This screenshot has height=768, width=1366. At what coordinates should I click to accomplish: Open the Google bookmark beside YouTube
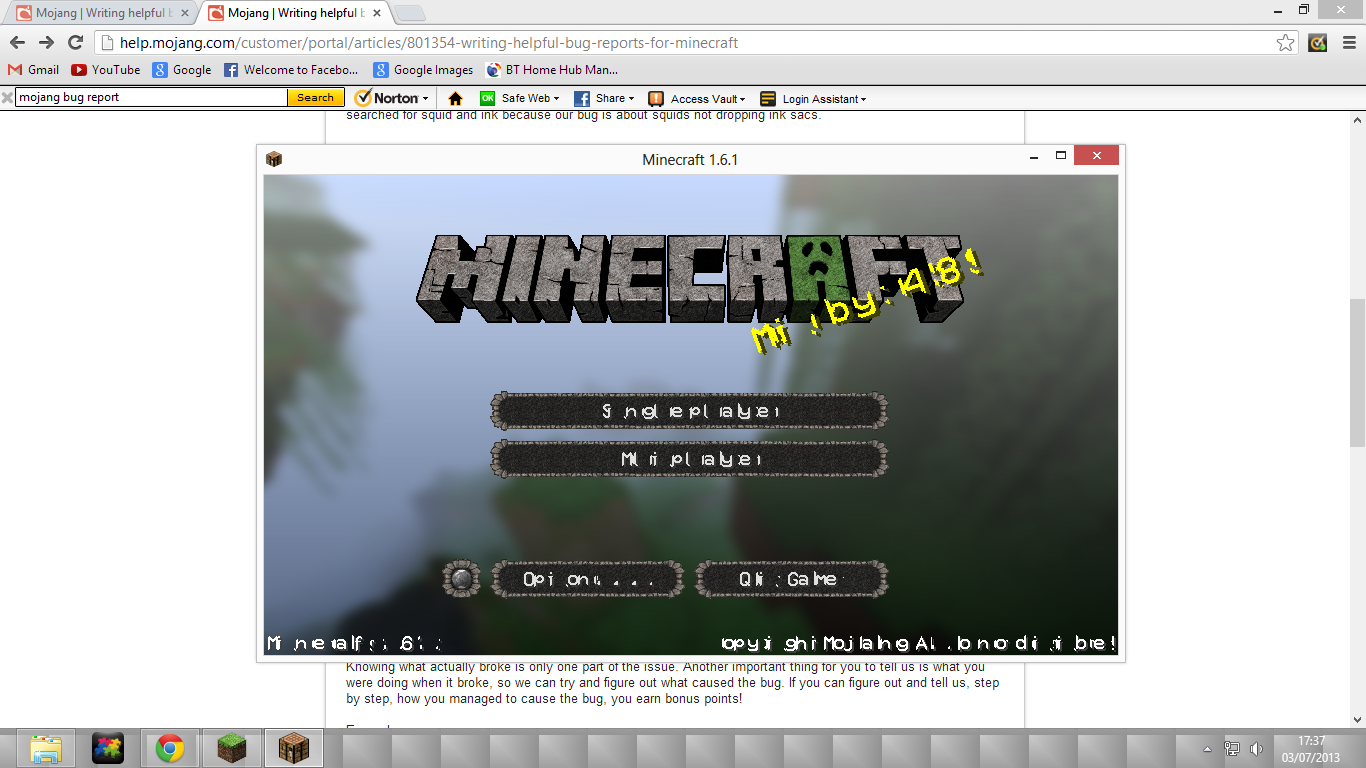pos(182,70)
